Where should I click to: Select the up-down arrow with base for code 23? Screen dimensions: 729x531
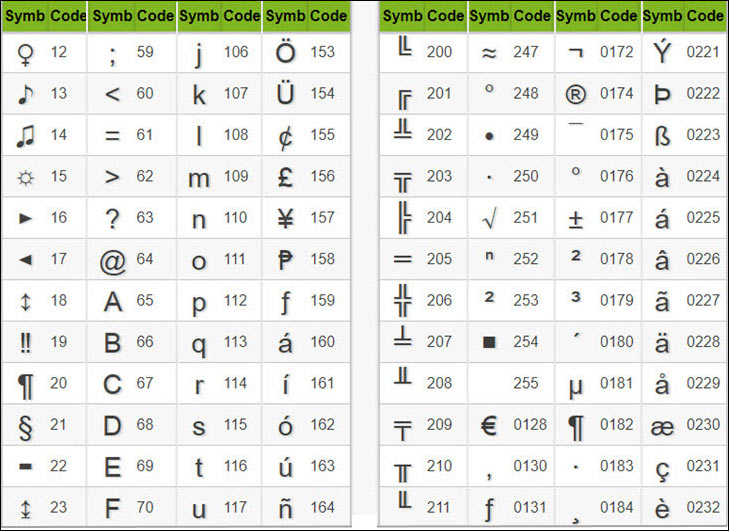coord(25,508)
